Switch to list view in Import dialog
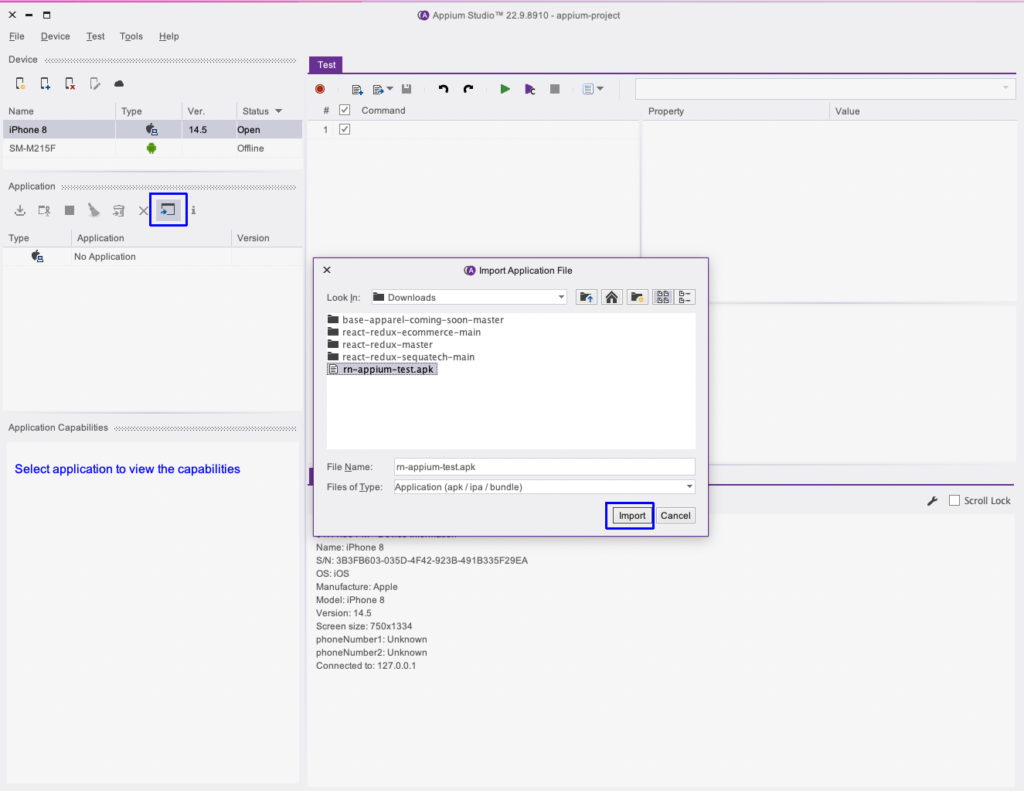The image size is (1024, 791). (663, 297)
